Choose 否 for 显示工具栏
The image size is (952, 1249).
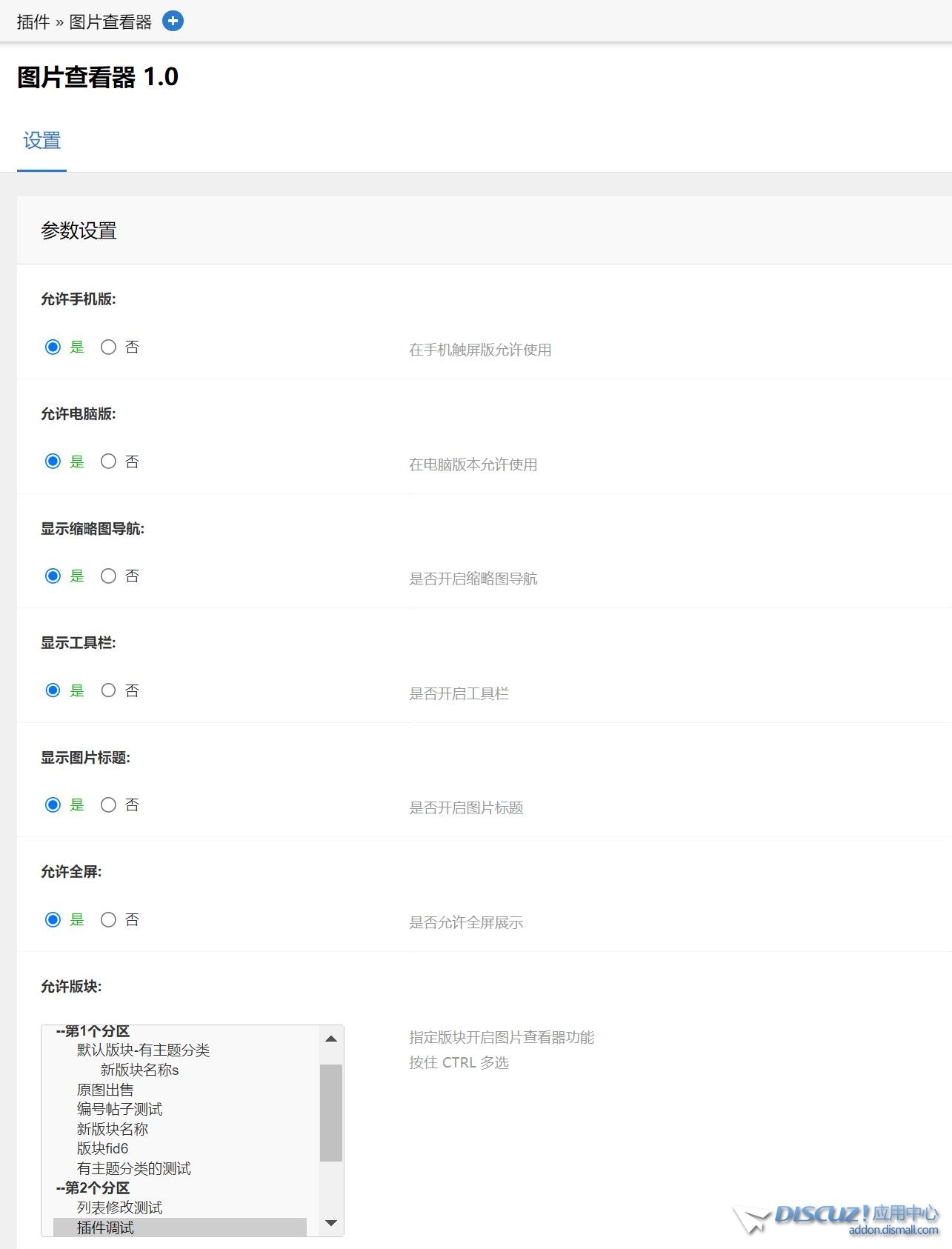[108, 690]
